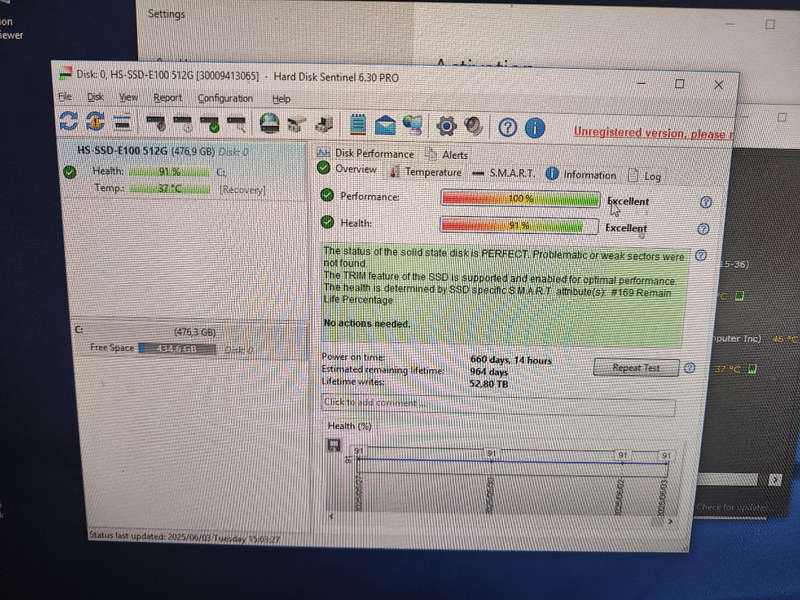Viewport: 800px width, 600px height.
Task: Switch to the Temperature tab
Action: coord(426,172)
